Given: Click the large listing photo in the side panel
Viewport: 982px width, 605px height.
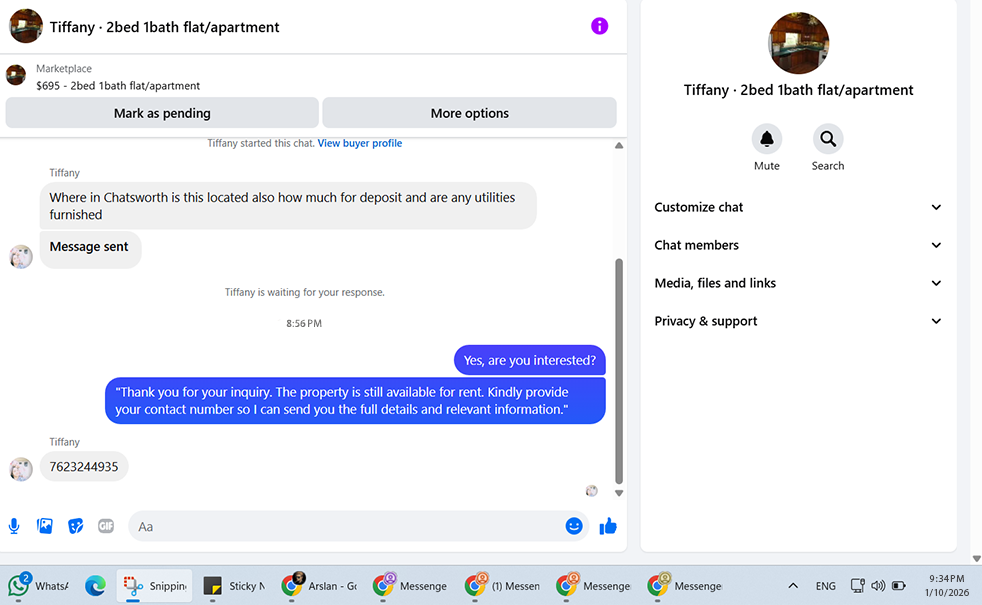Looking at the screenshot, I should coord(799,43).
